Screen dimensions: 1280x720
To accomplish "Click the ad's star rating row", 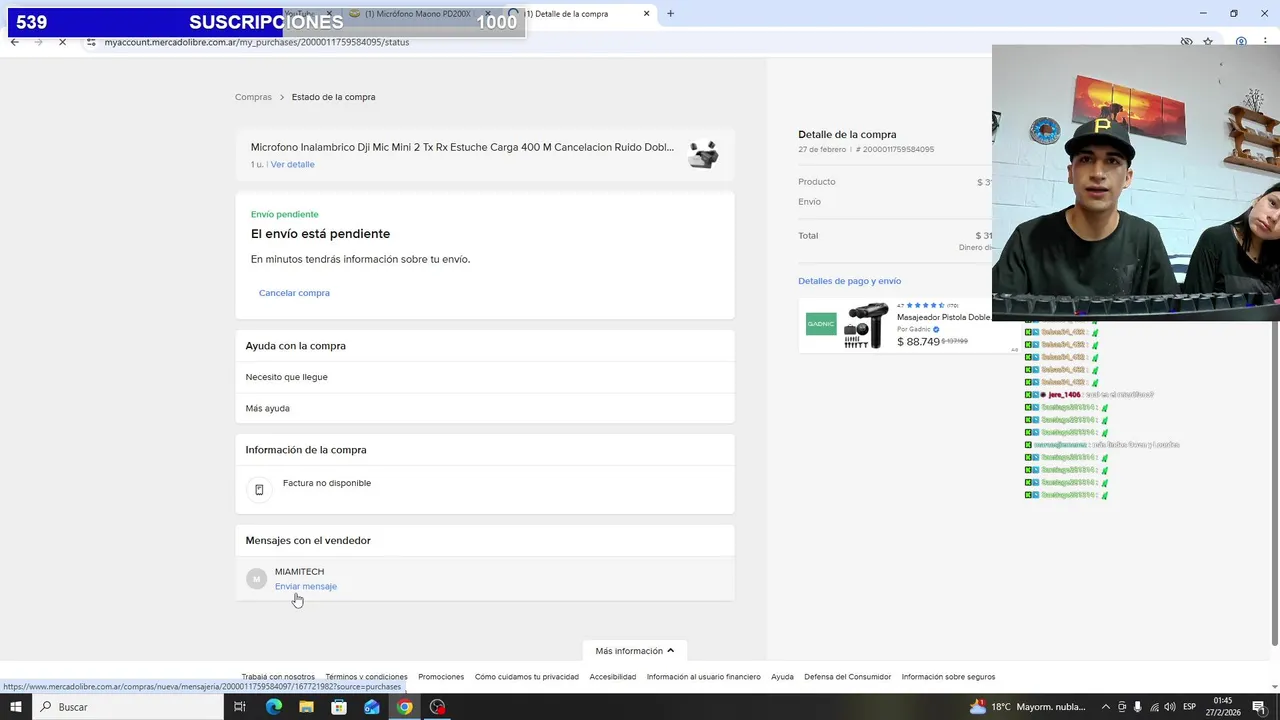I will pyautogui.click(x=927, y=305).
